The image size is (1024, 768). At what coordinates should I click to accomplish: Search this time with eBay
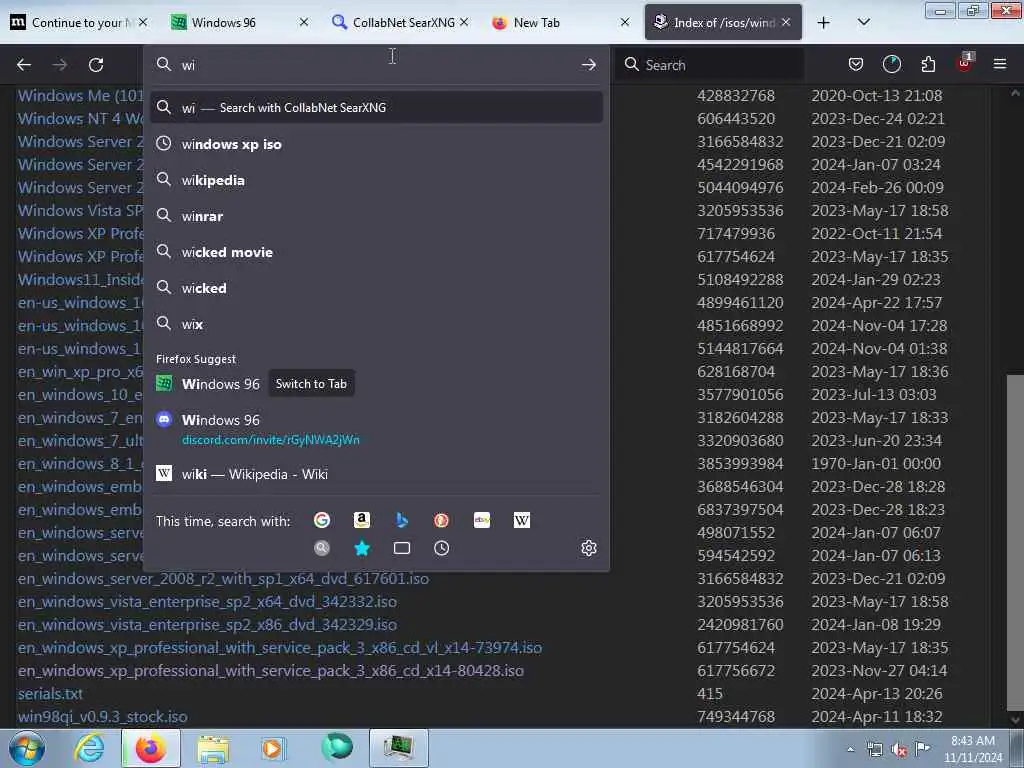[x=482, y=520]
